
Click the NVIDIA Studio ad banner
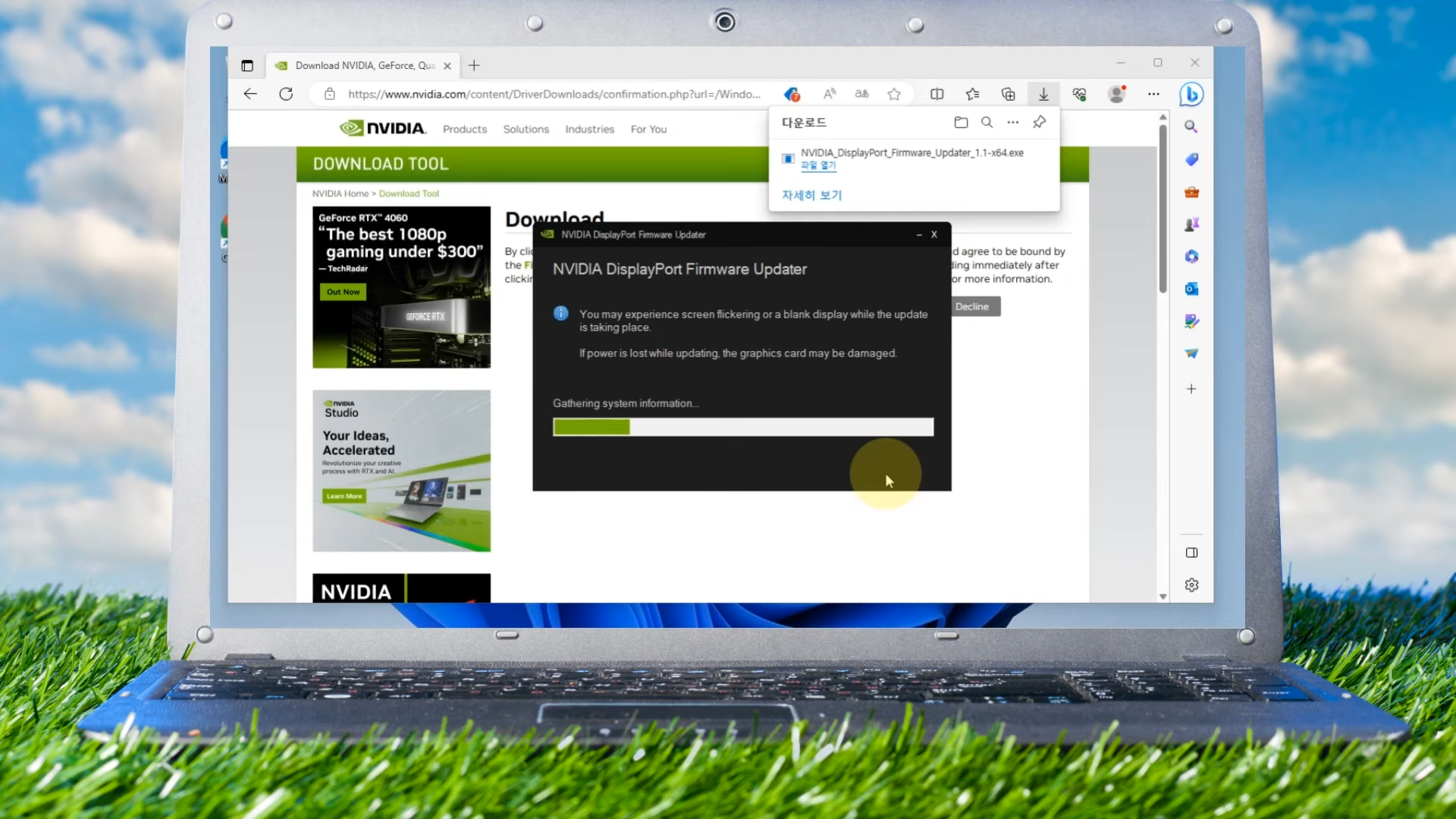pos(401,471)
